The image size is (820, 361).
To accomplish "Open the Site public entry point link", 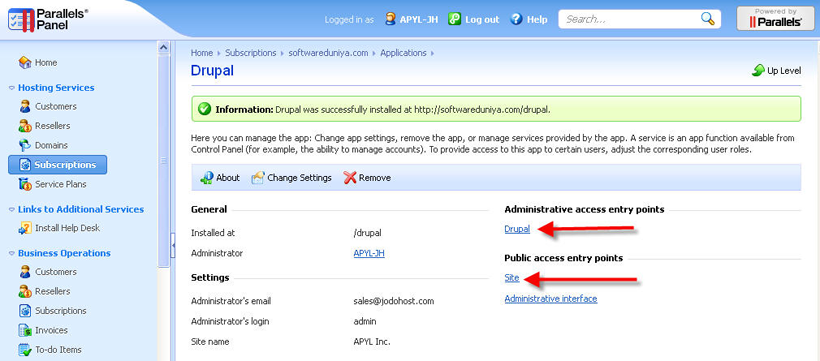I will pyautogui.click(x=512, y=278).
